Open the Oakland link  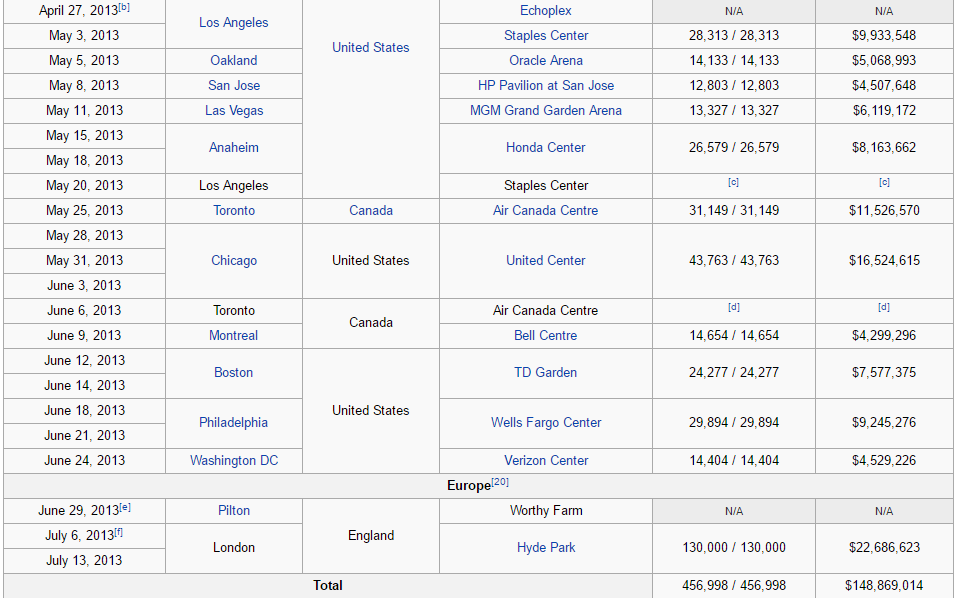(x=233, y=61)
